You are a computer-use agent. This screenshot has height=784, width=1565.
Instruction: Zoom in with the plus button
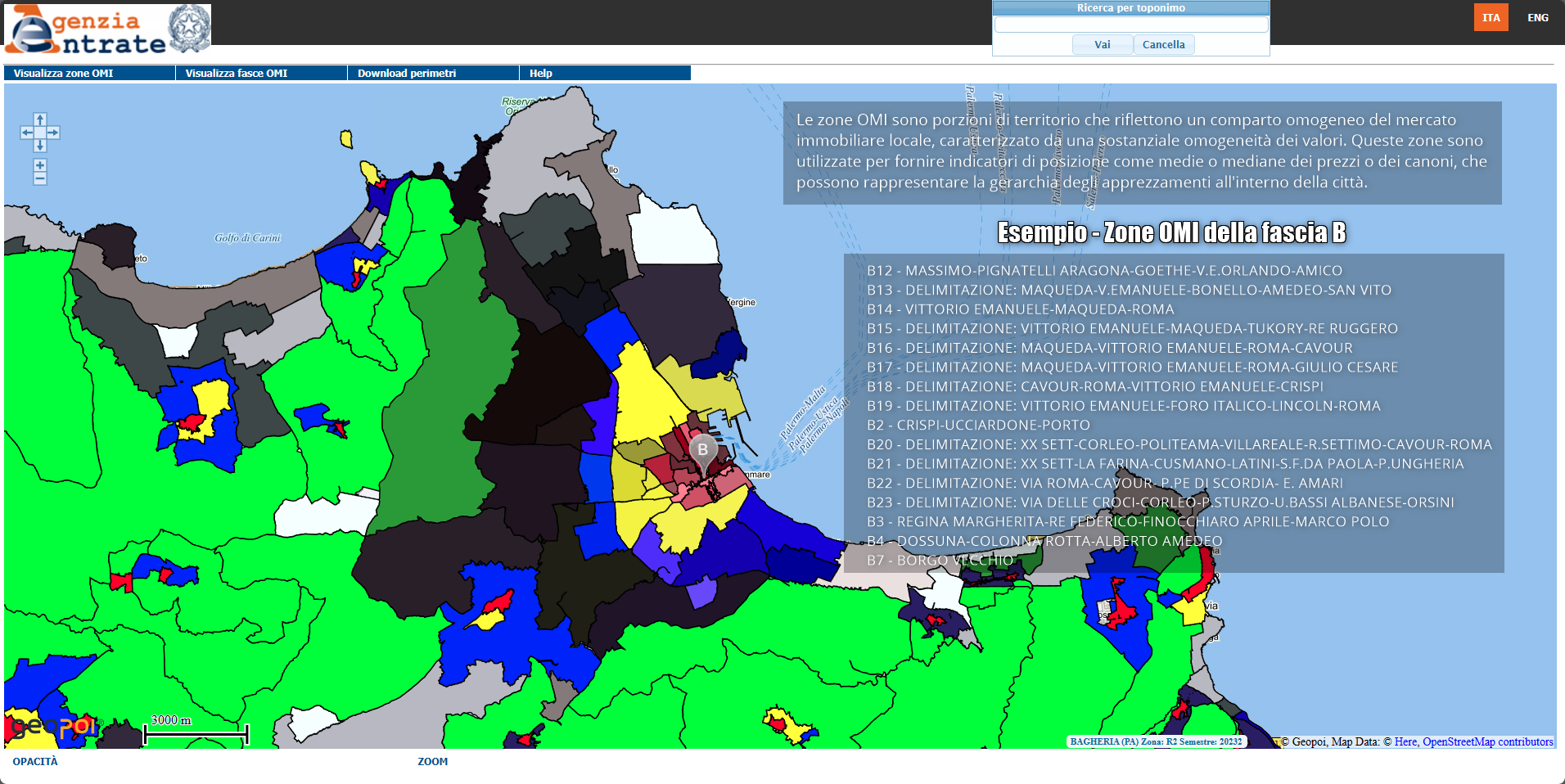pyautogui.click(x=40, y=165)
